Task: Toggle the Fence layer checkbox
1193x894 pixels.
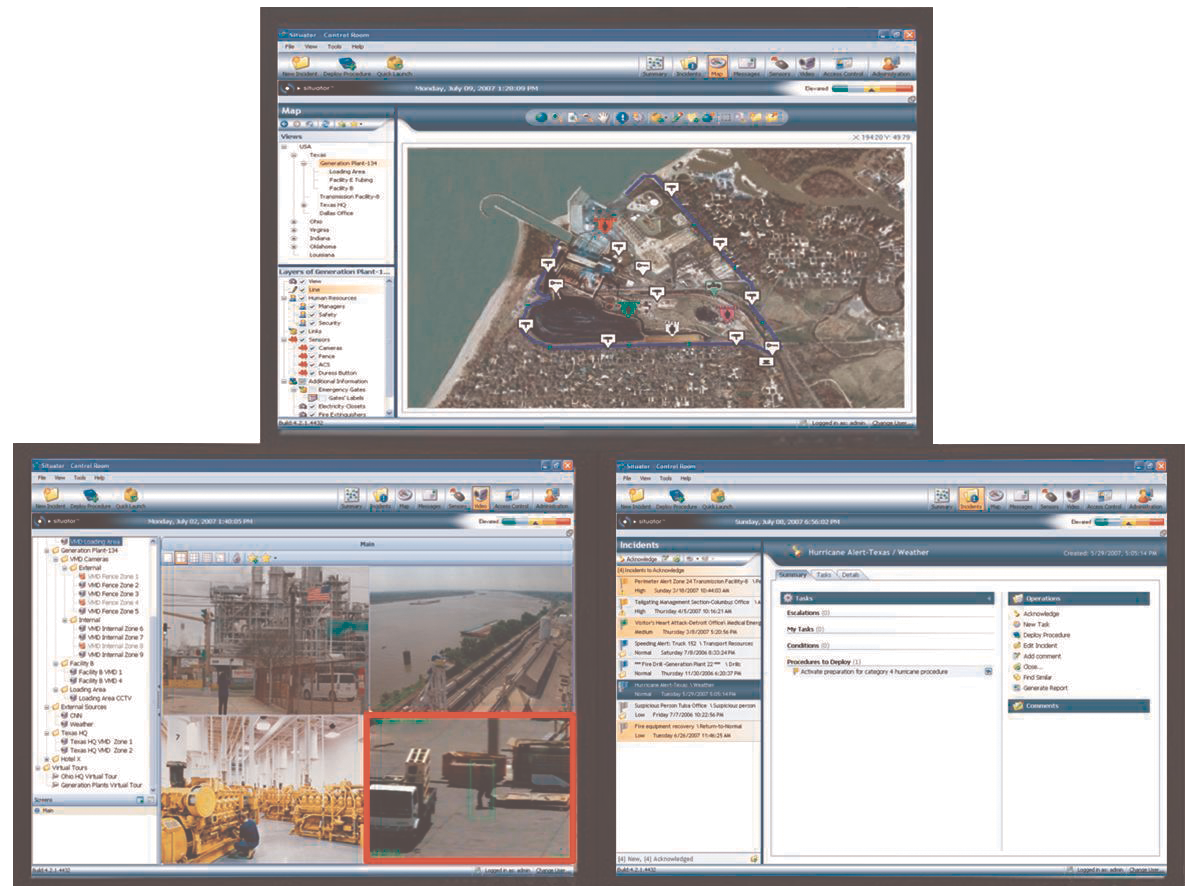Action: click(x=313, y=356)
